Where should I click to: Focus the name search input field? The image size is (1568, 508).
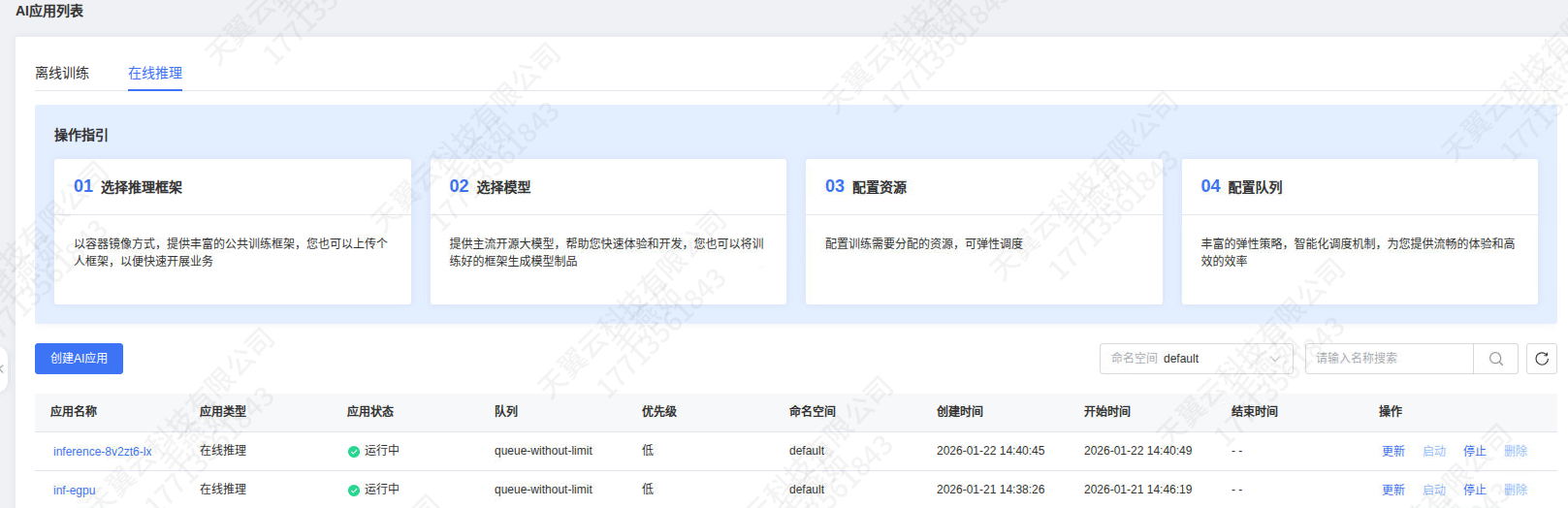click(x=1389, y=359)
